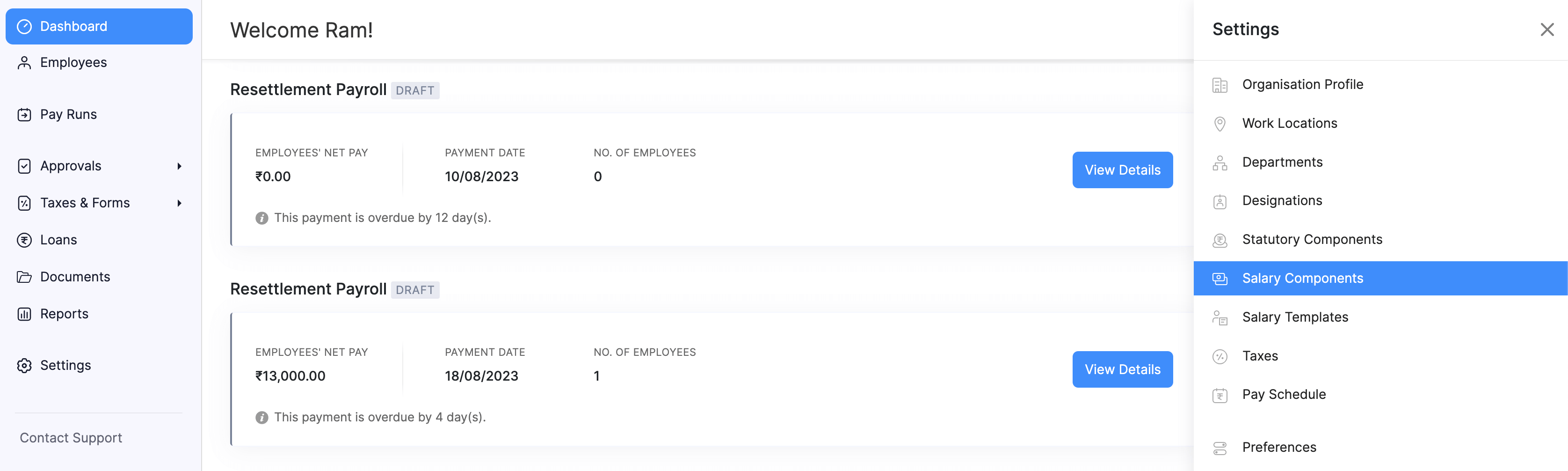Screen dimensions: 1568x471
Task: Click the Organisation Profile building icon
Action: pyautogui.click(x=1219, y=85)
